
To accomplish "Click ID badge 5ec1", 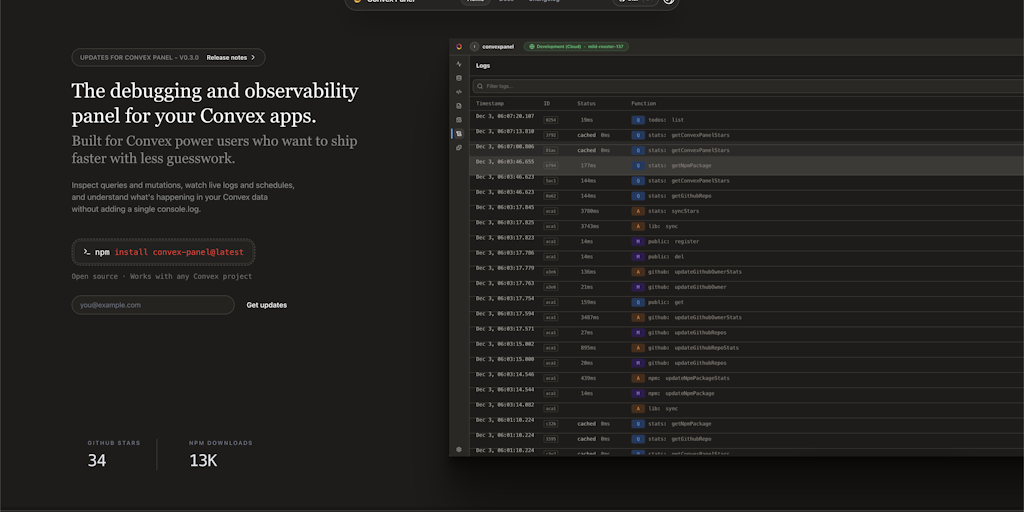I will (x=551, y=181).
